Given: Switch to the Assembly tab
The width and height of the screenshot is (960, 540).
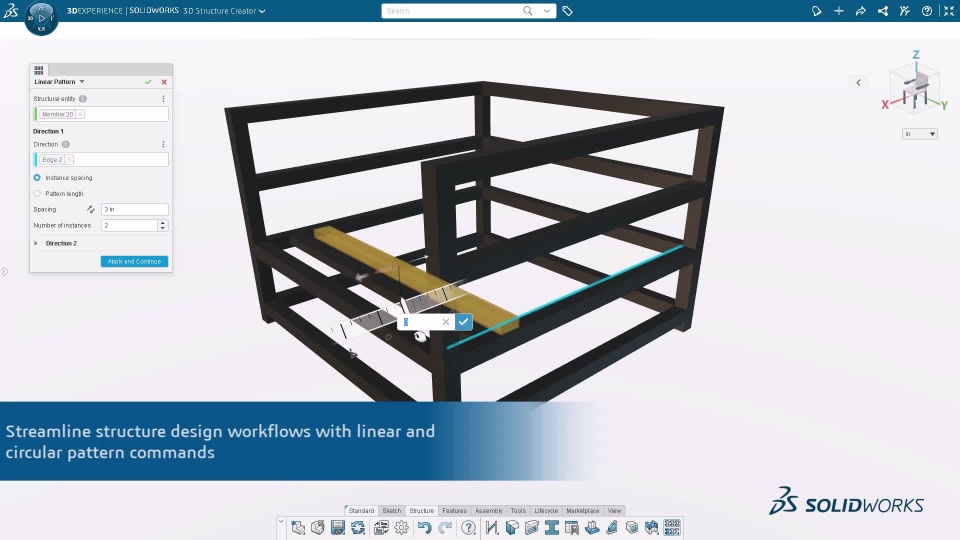Looking at the screenshot, I should 489,511.
